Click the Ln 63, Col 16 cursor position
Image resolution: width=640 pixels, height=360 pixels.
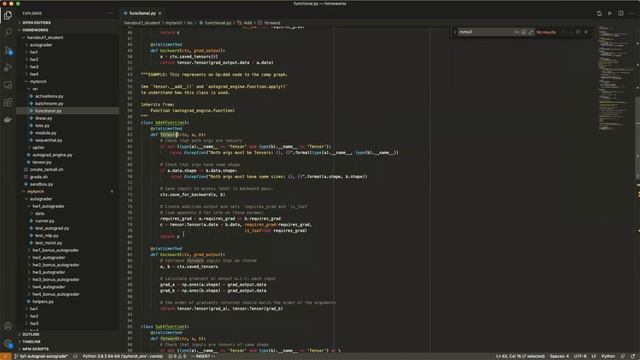point(520,356)
